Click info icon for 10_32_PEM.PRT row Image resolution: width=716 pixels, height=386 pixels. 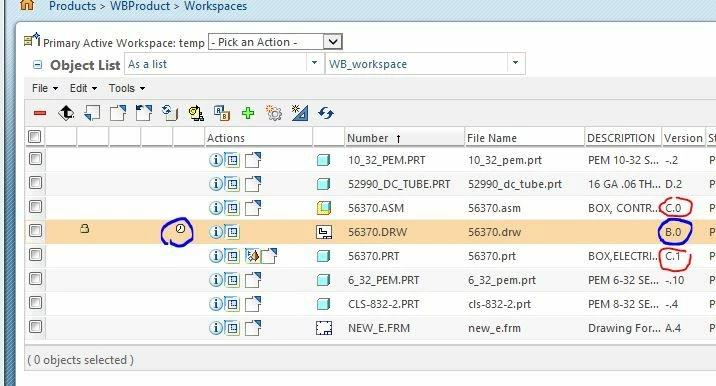coord(216,160)
